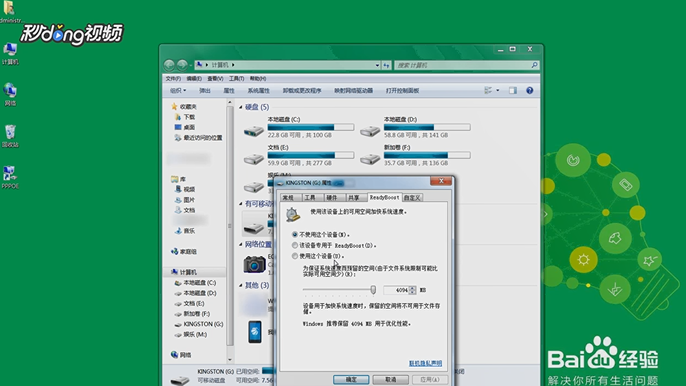Open the 计算机 desktop icon
This screenshot has width=686, height=386.
pos(10,53)
